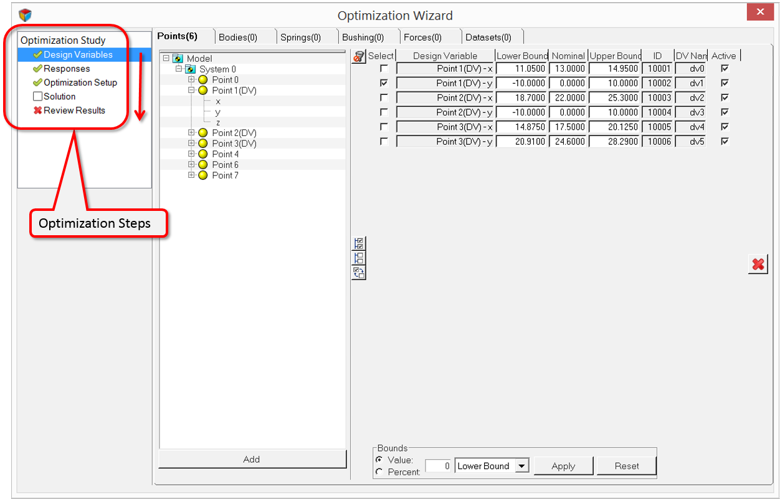Expand the Point 3(DV) tree node
The image size is (782, 501).
point(191,143)
